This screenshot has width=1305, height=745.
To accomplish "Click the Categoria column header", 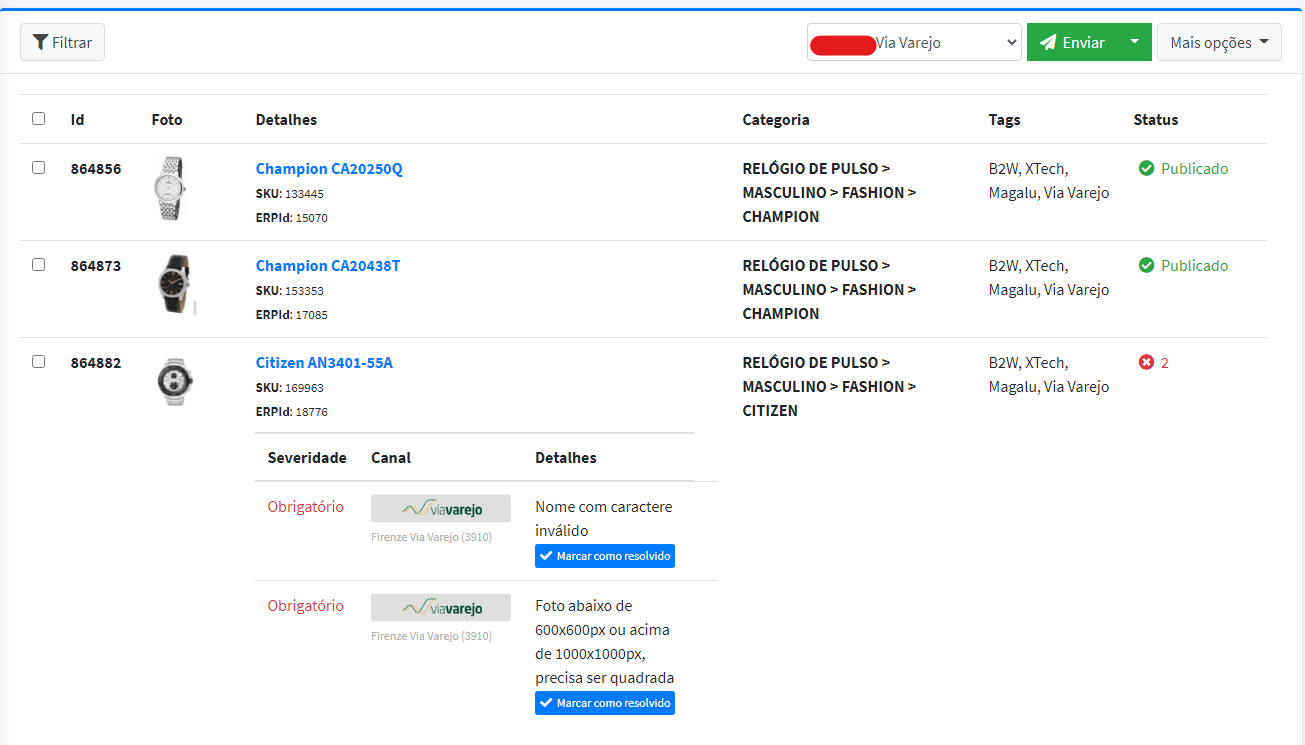I will 776,119.
